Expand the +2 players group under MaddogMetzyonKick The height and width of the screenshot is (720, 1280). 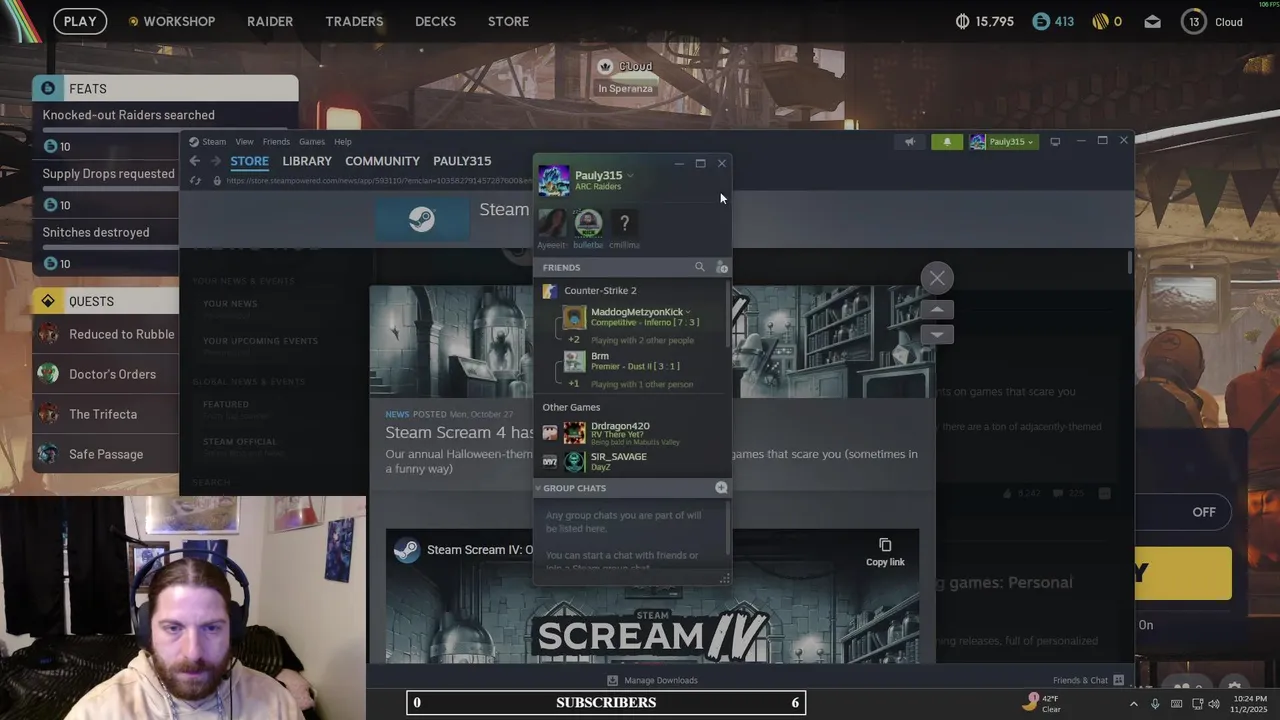pyautogui.click(x=574, y=340)
